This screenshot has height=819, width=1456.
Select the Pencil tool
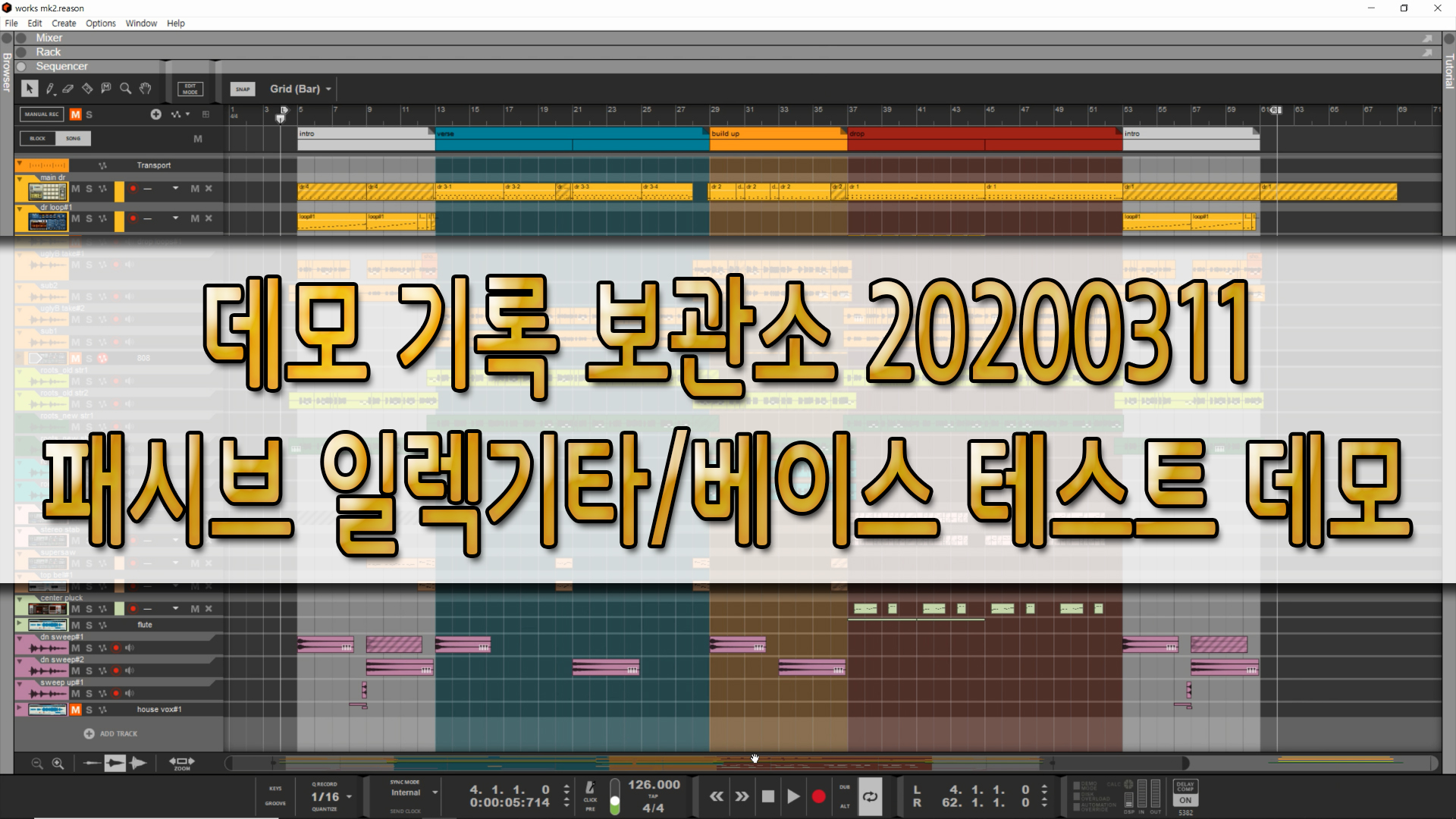tap(50, 89)
